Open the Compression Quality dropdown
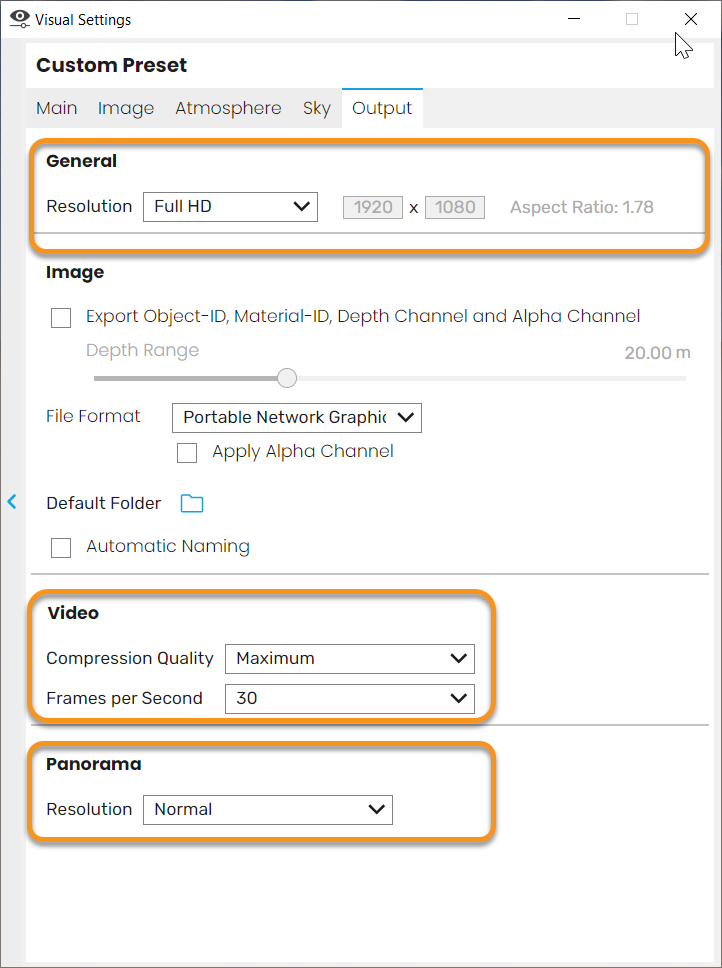Image resolution: width=722 pixels, height=968 pixels. coord(350,659)
